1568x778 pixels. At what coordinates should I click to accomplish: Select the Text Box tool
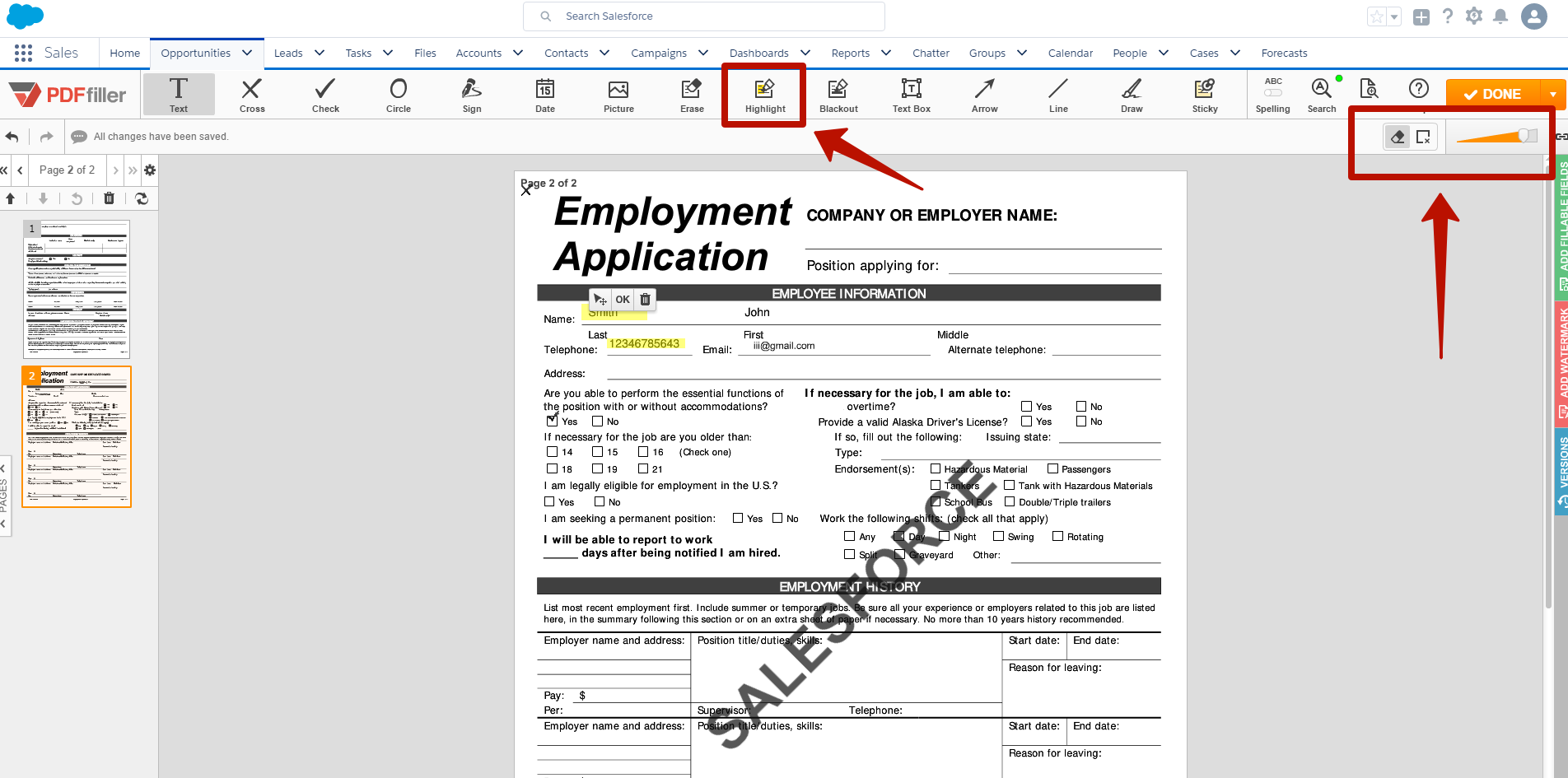tap(912, 94)
